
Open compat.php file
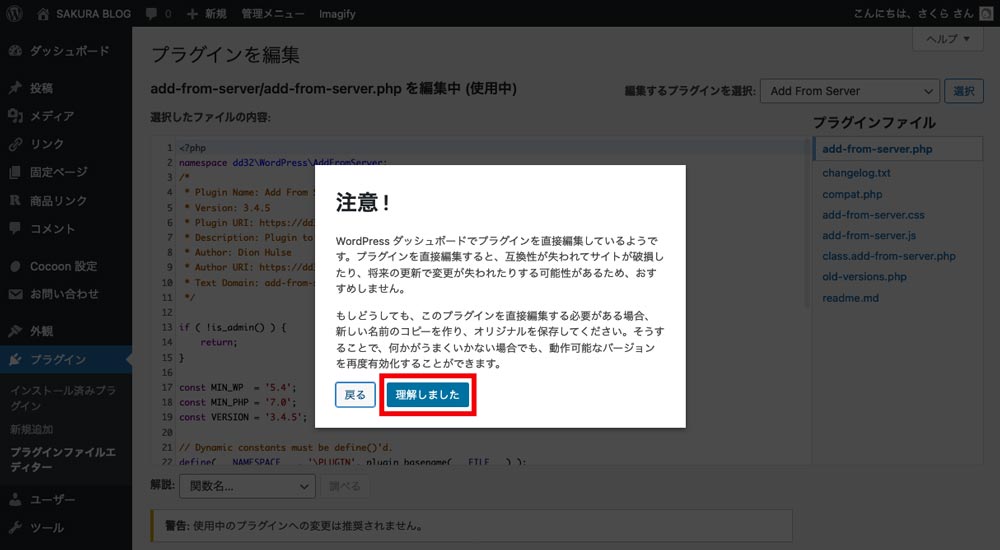coord(852,195)
